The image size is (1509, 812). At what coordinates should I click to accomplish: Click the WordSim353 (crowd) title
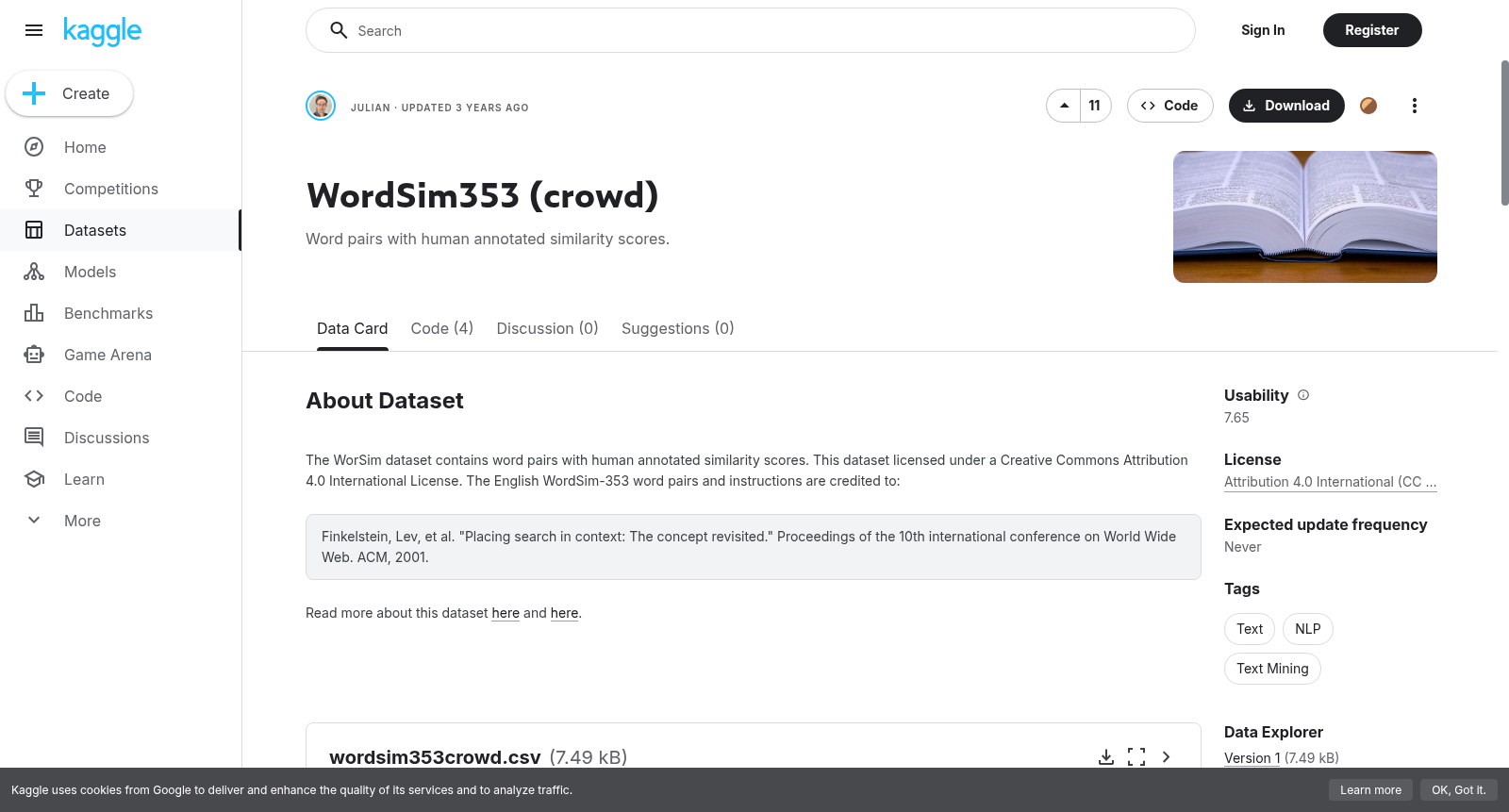482,196
